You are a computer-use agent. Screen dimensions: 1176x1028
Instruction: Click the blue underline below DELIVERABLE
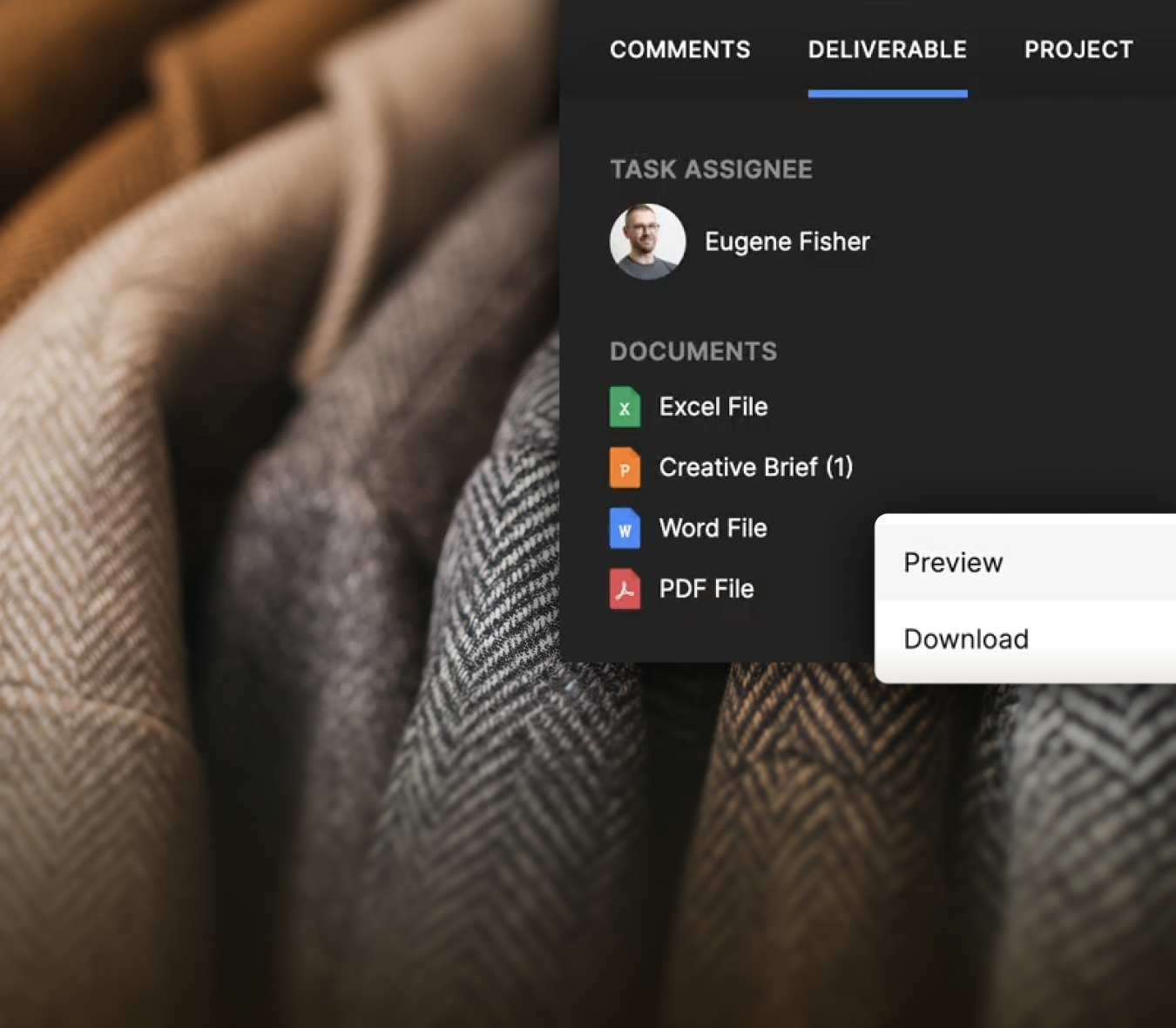click(887, 93)
